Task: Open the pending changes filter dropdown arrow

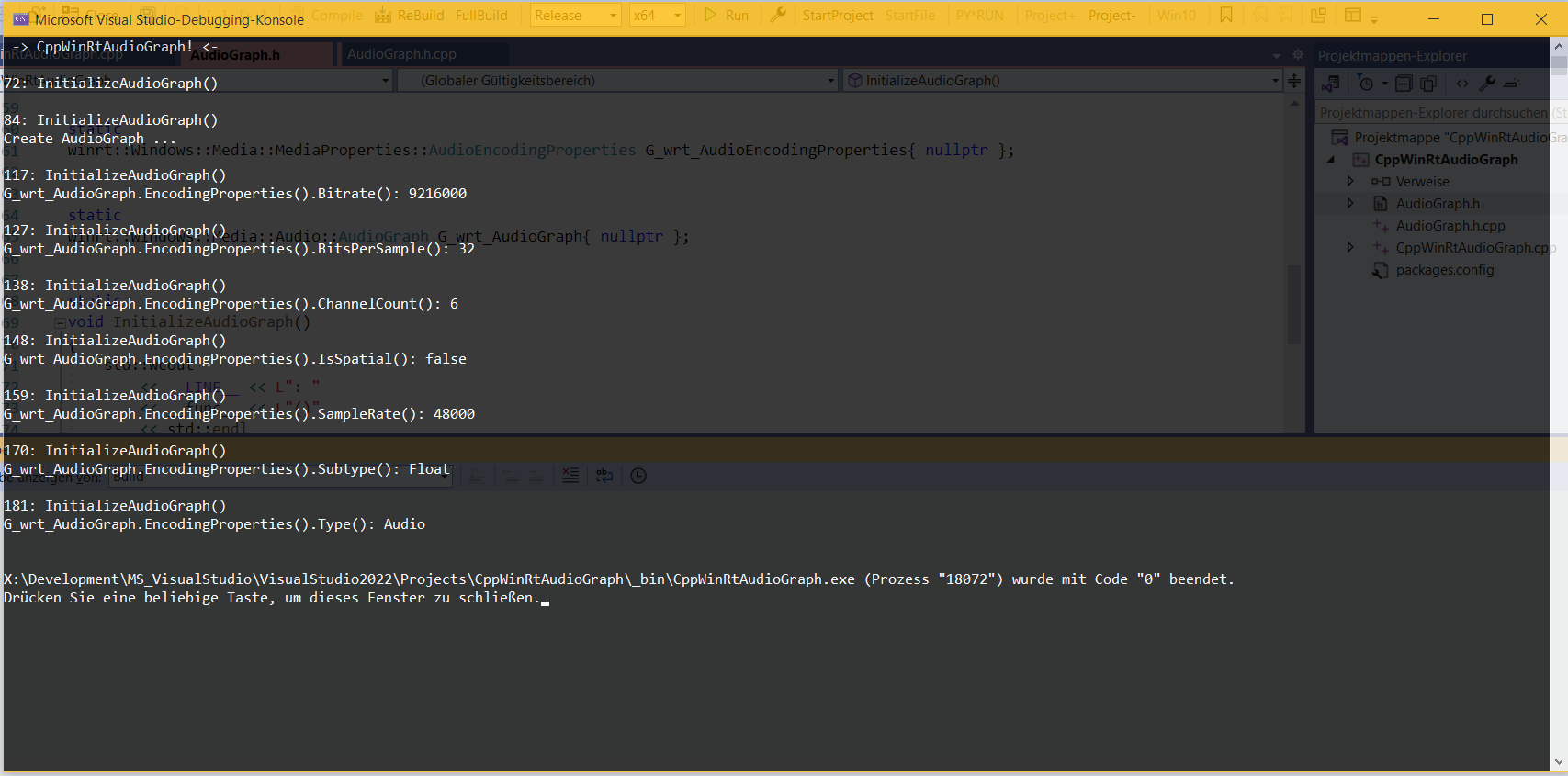Action: (x=1384, y=84)
